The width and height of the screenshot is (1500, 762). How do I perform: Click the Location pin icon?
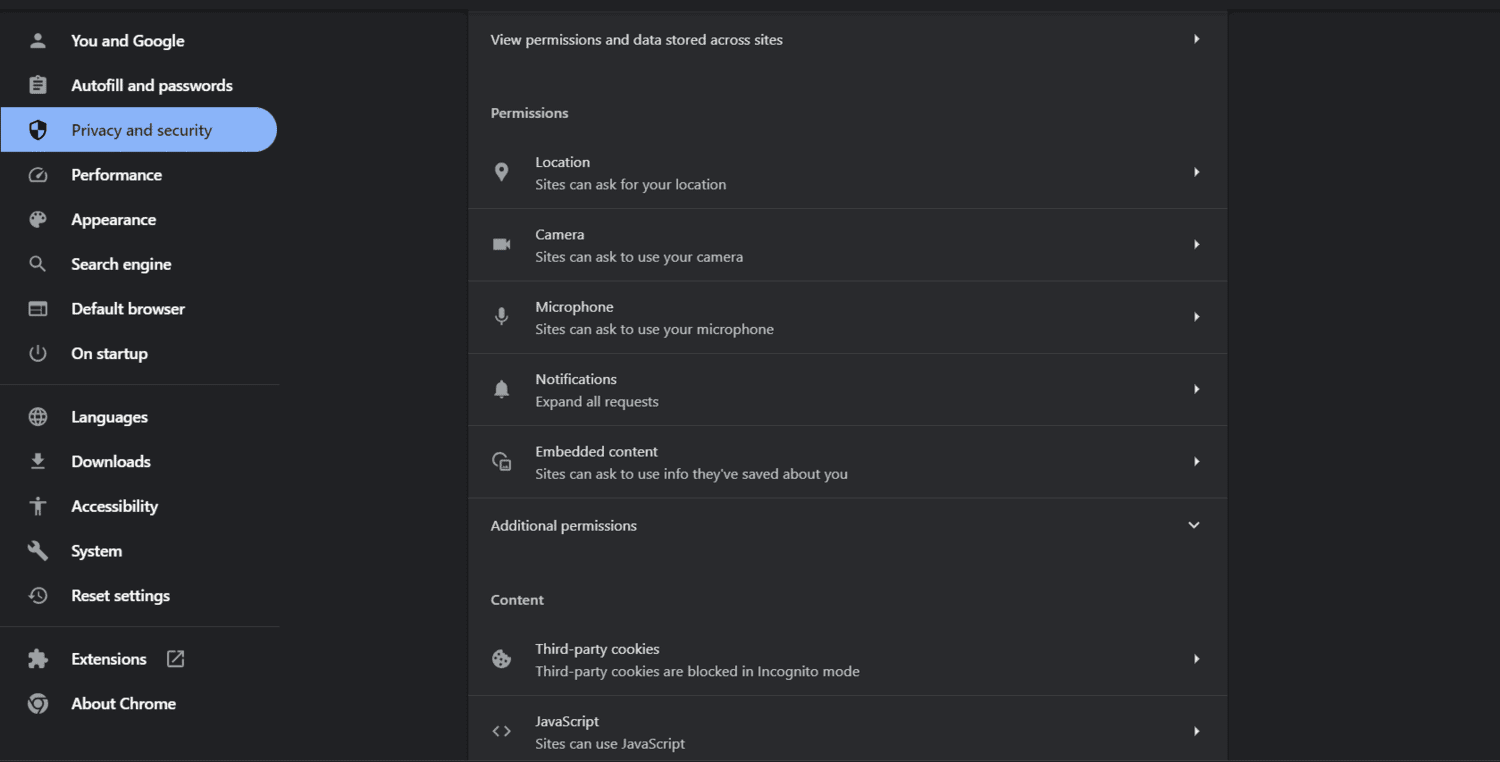point(502,172)
